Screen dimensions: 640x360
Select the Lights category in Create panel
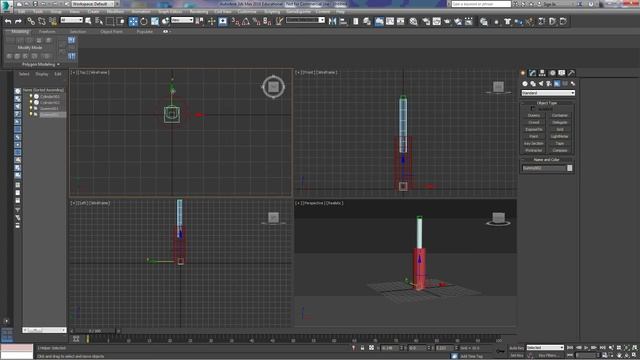point(541,83)
